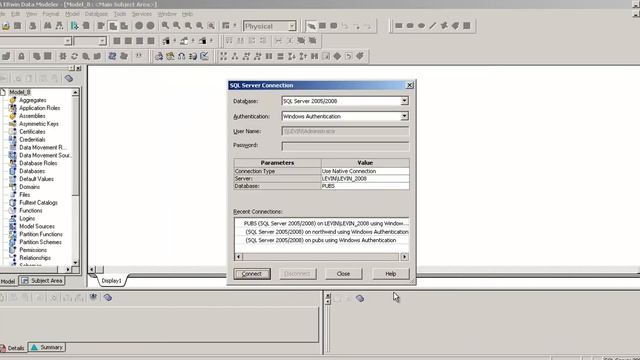The image size is (640, 360).
Task: Click the lock icon in third toolbar
Action: [x=21, y=56]
